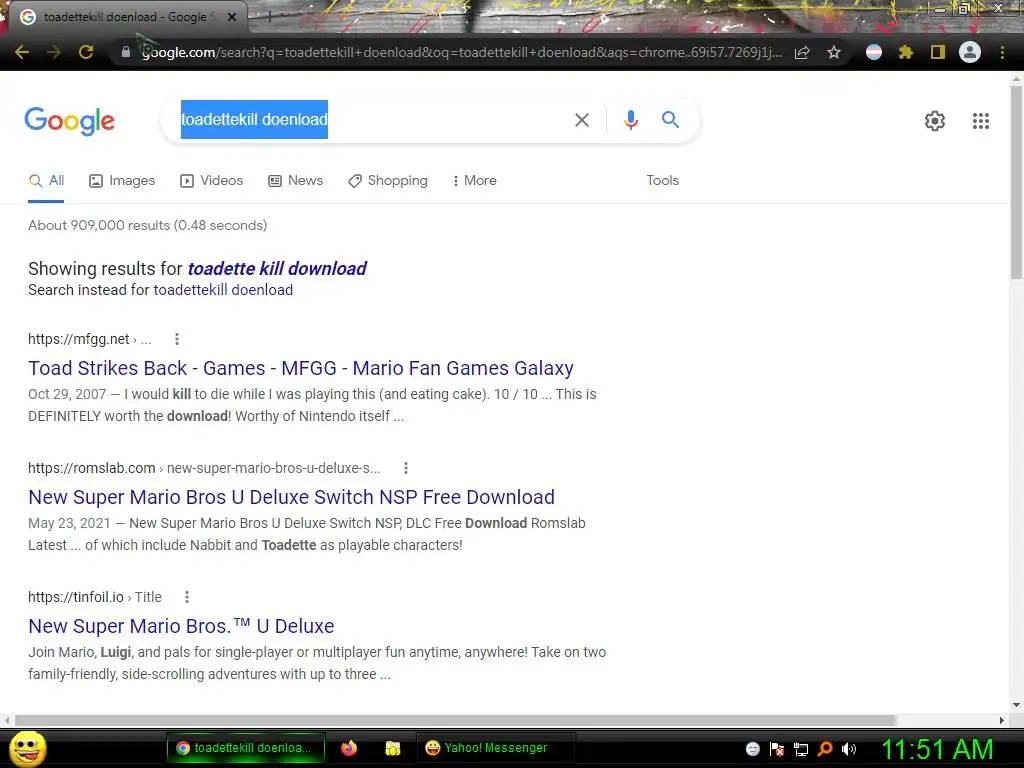Image resolution: width=1024 pixels, height=768 pixels.
Task: Click the forward navigation arrow
Action: pos(54,52)
